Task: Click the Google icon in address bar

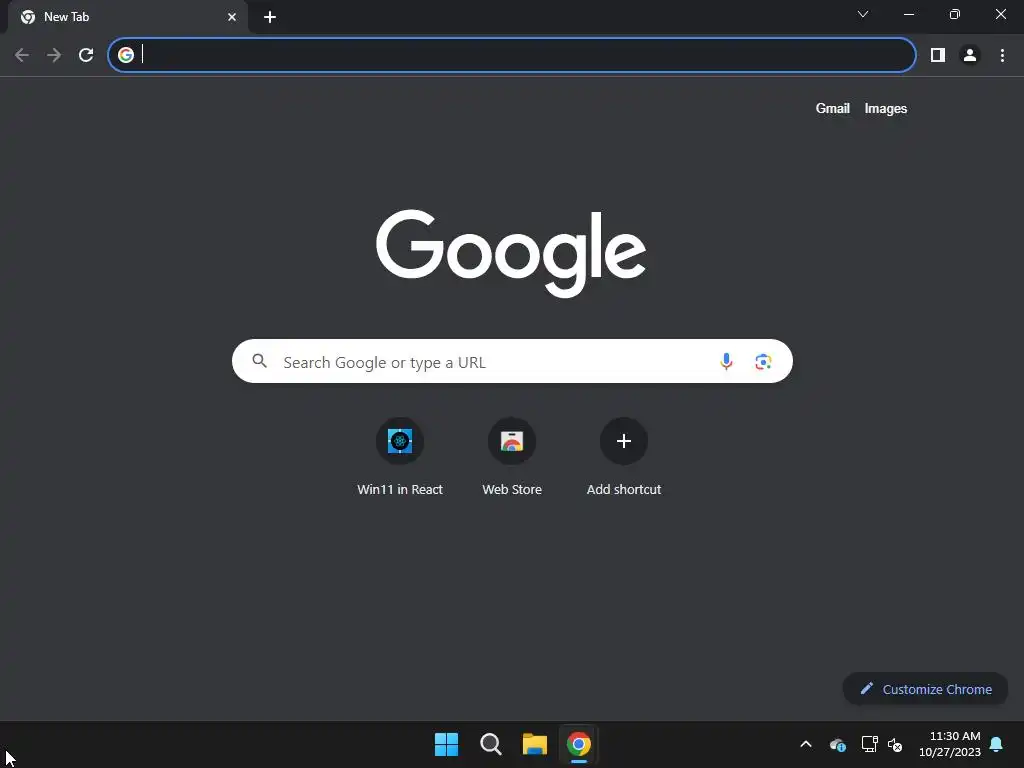Action: (x=126, y=55)
